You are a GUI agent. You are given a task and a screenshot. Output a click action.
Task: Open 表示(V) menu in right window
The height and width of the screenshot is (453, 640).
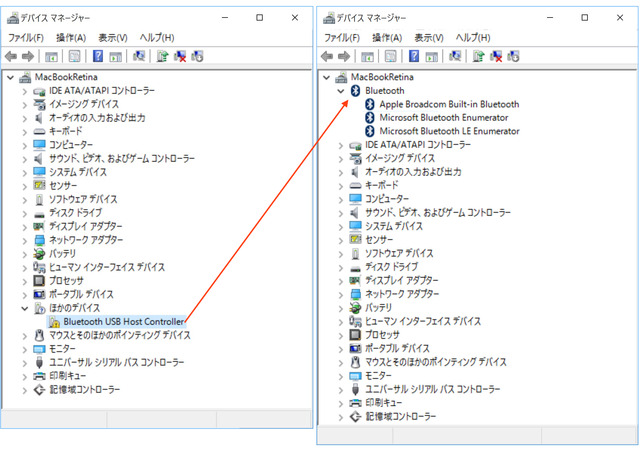click(x=429, y=38)
